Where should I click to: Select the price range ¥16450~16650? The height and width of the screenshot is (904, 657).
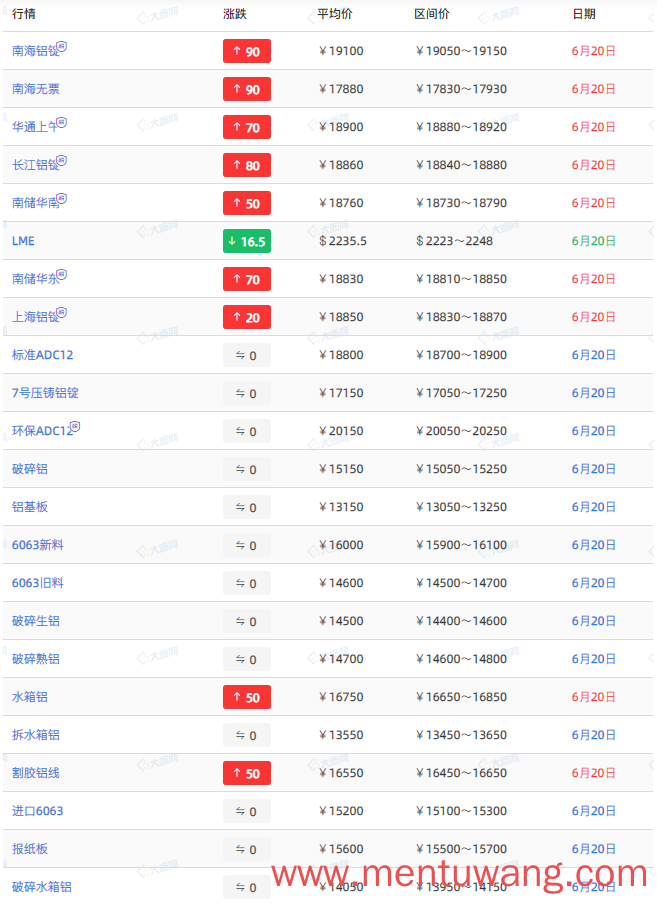click(x=461, y=774)
